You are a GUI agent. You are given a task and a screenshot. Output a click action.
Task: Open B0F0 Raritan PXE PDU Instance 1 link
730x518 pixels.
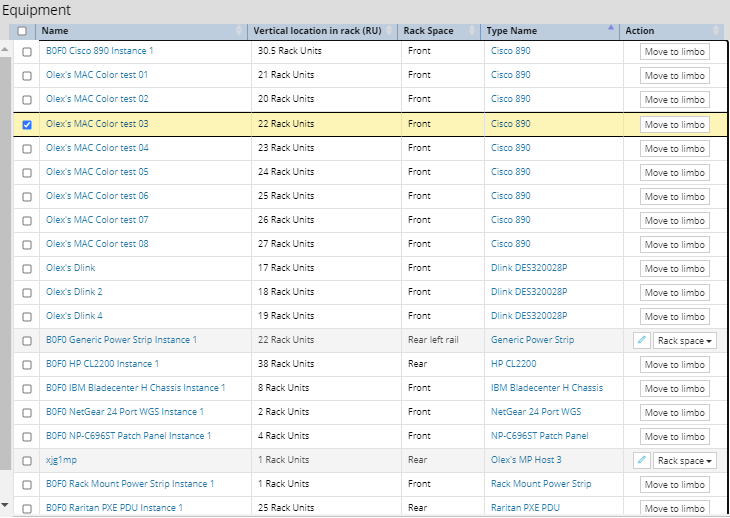pos(114,507)
